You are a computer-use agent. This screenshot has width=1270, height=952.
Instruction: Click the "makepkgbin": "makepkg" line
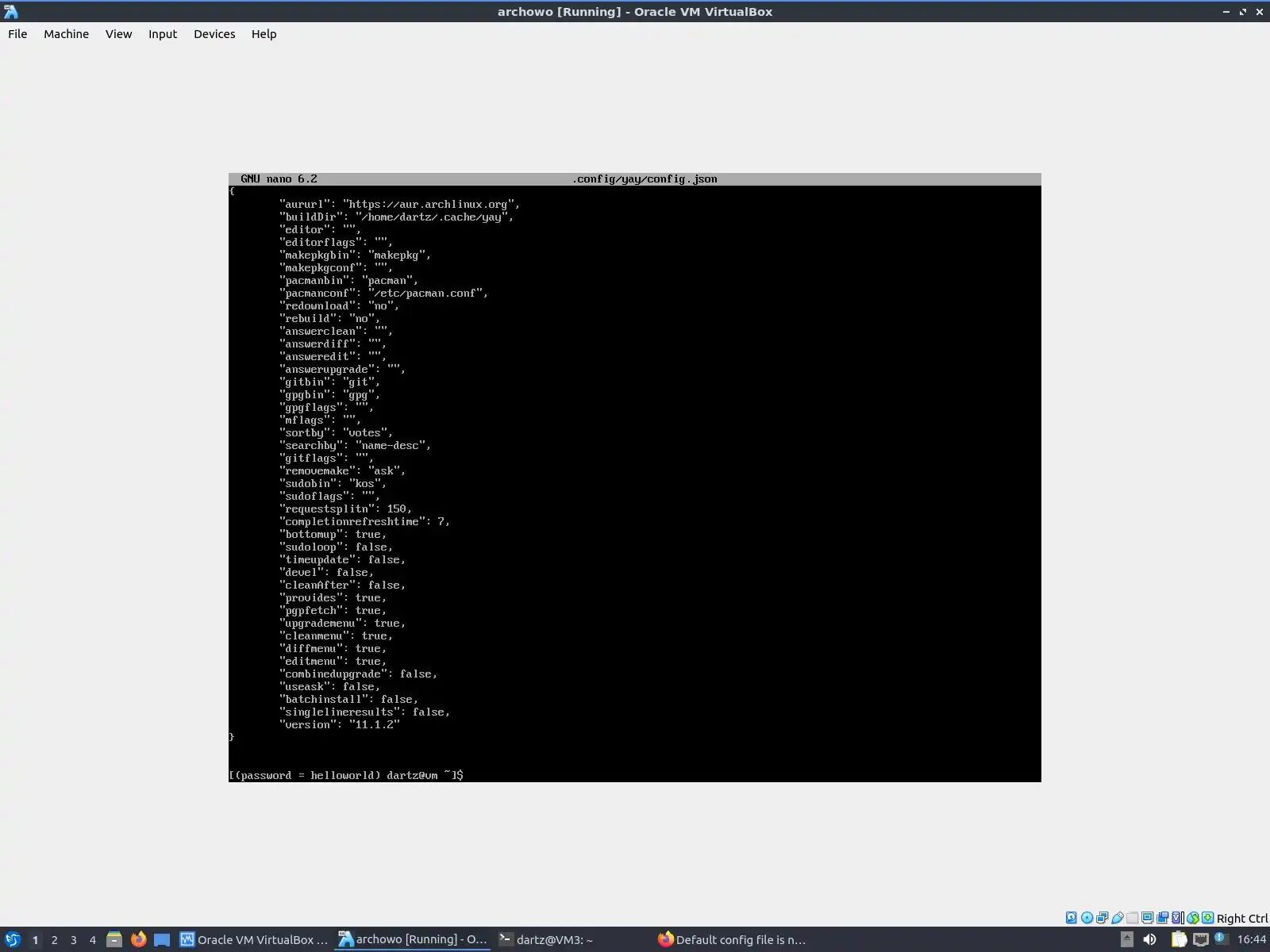click(x=355, y=255)
